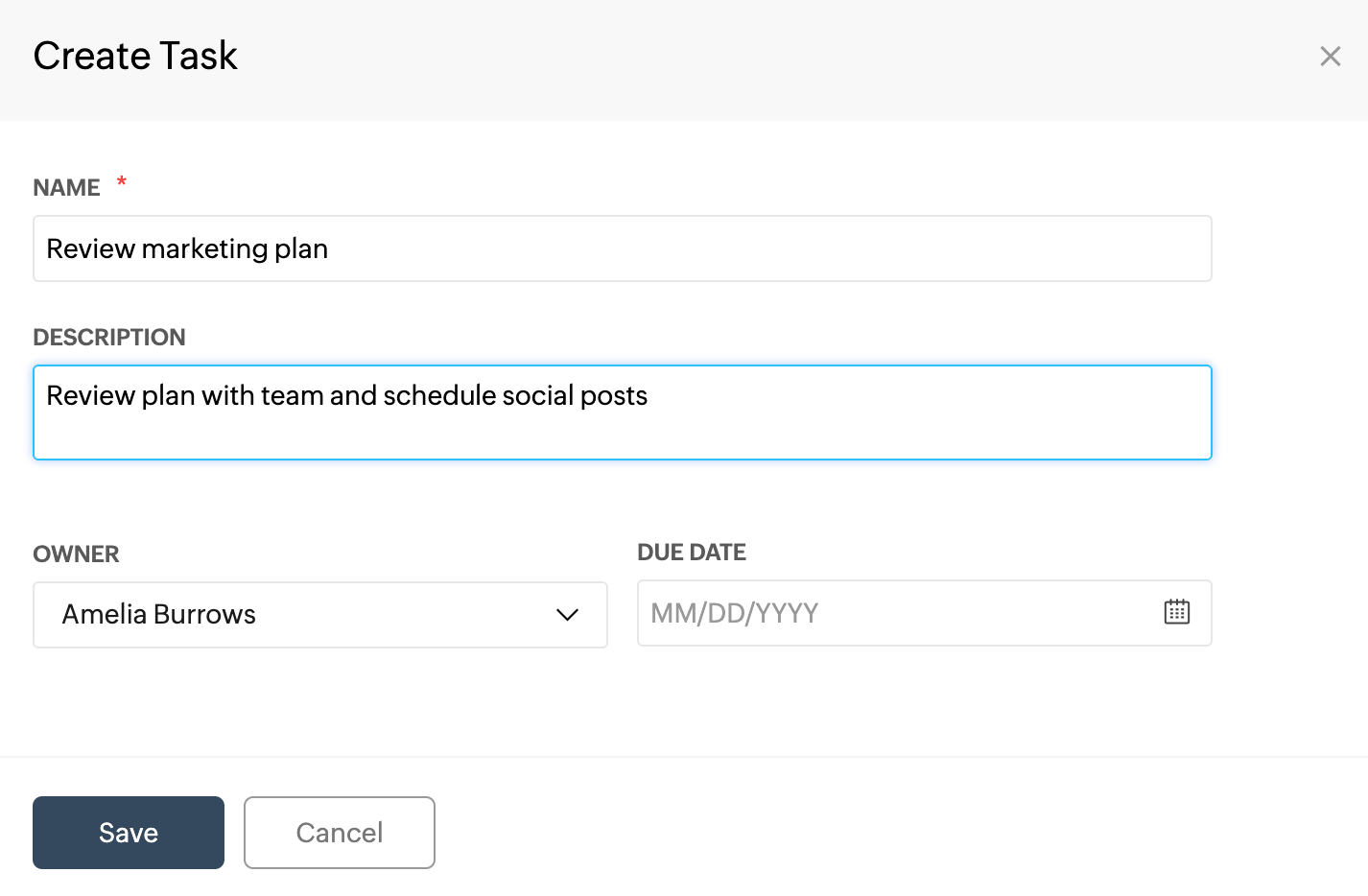Click the DESCRIPTION field label
This screenshot has width=1368, height=896.
[x=109, y=337]
